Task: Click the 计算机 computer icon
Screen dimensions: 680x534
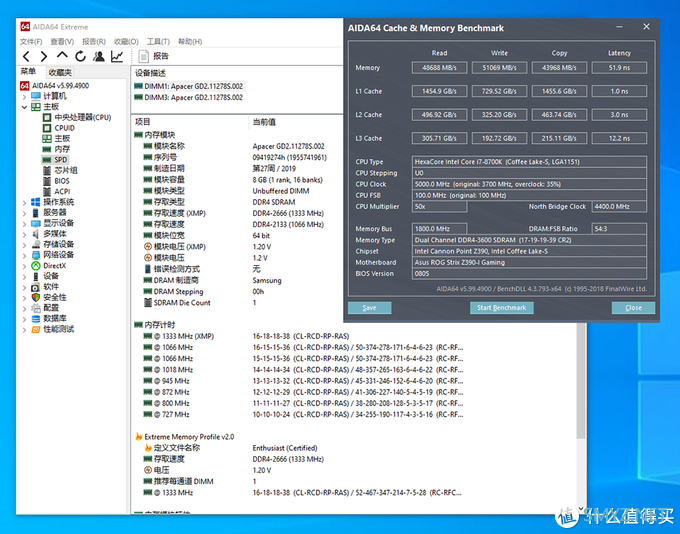Action: (x=36, y=96)
